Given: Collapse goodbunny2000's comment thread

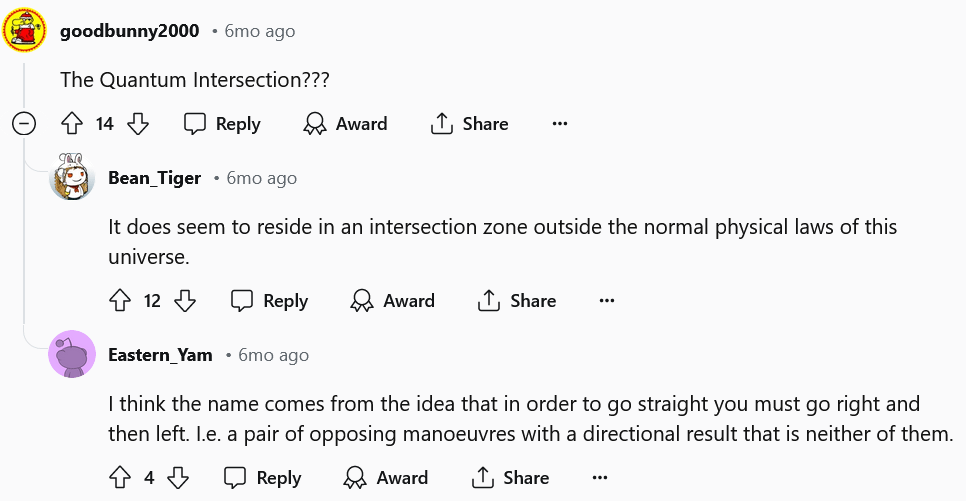Looking at the screenshot, I should 24,124.
